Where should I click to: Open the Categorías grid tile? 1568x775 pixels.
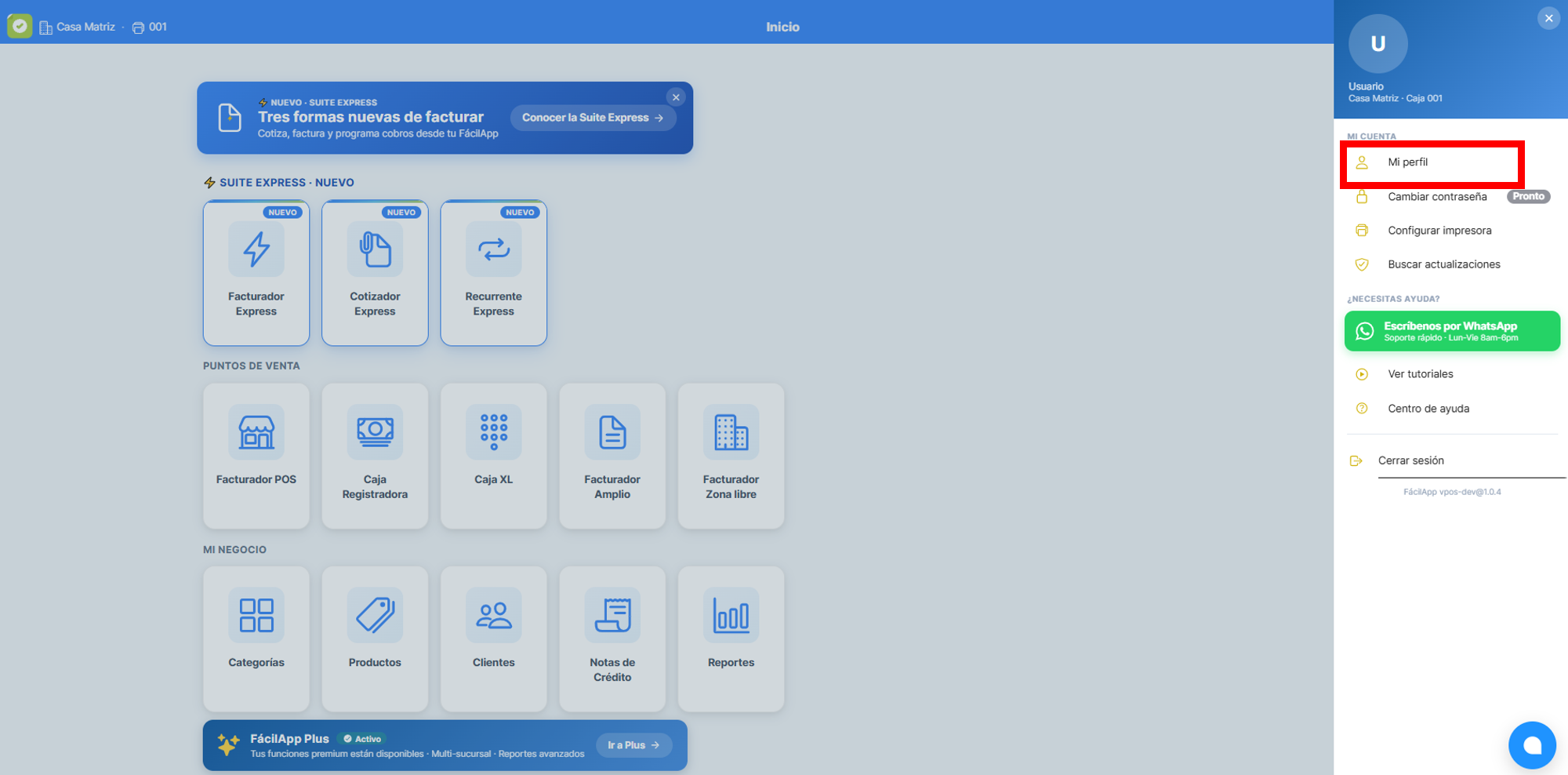(x=256, y=639)
